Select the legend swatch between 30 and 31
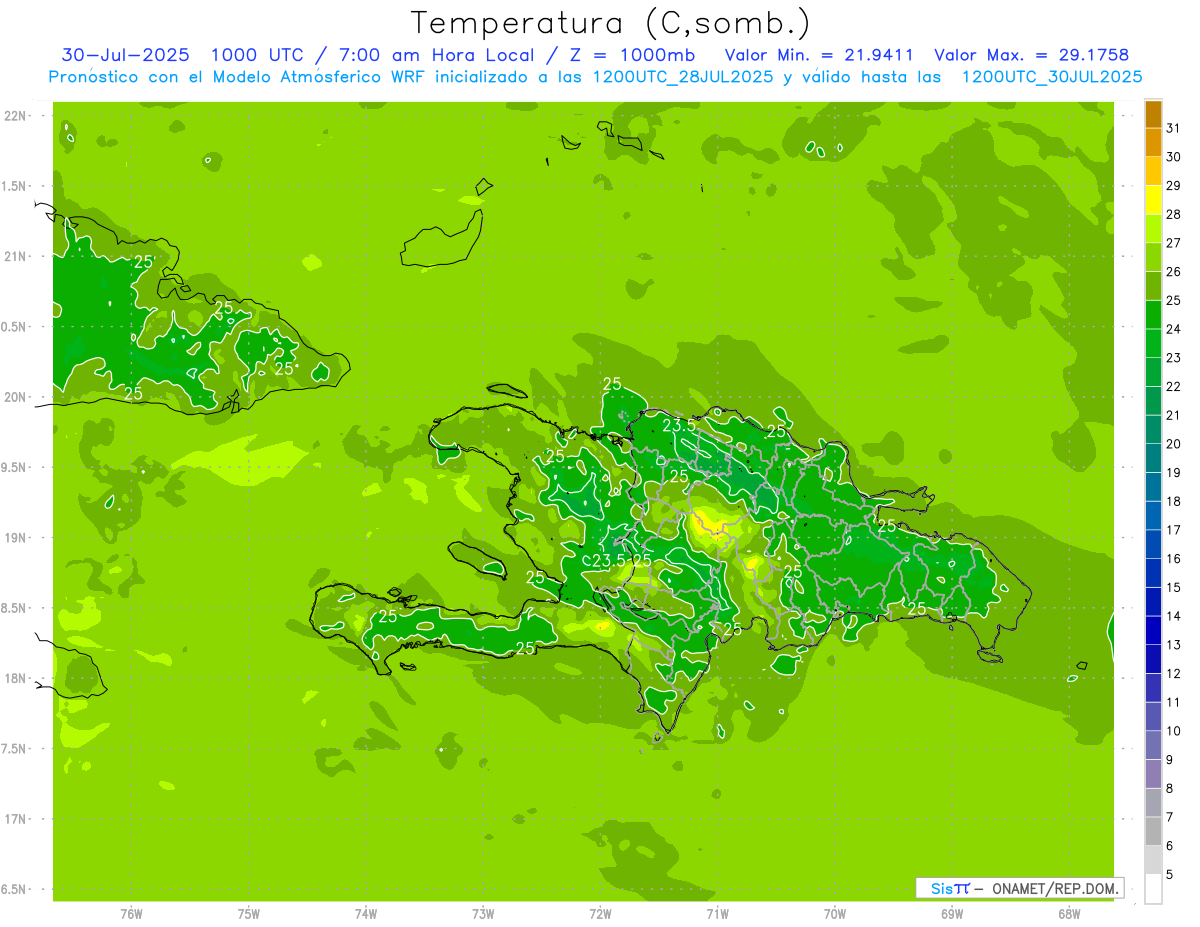The width and height of the screenshot is (1200, 927). [x=1153, y=142]
